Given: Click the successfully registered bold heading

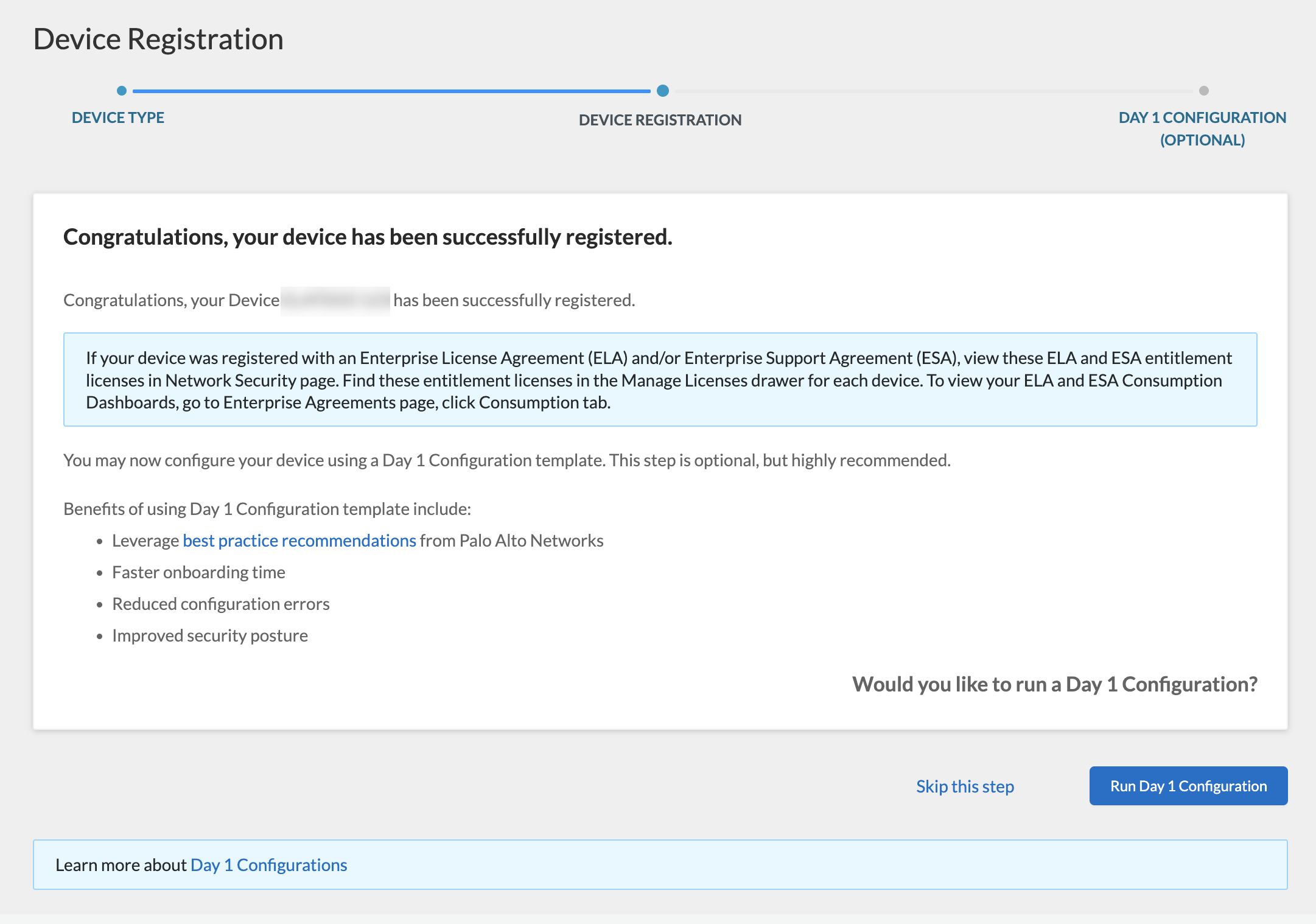Looking at the screenshot, I should (368, 237).
